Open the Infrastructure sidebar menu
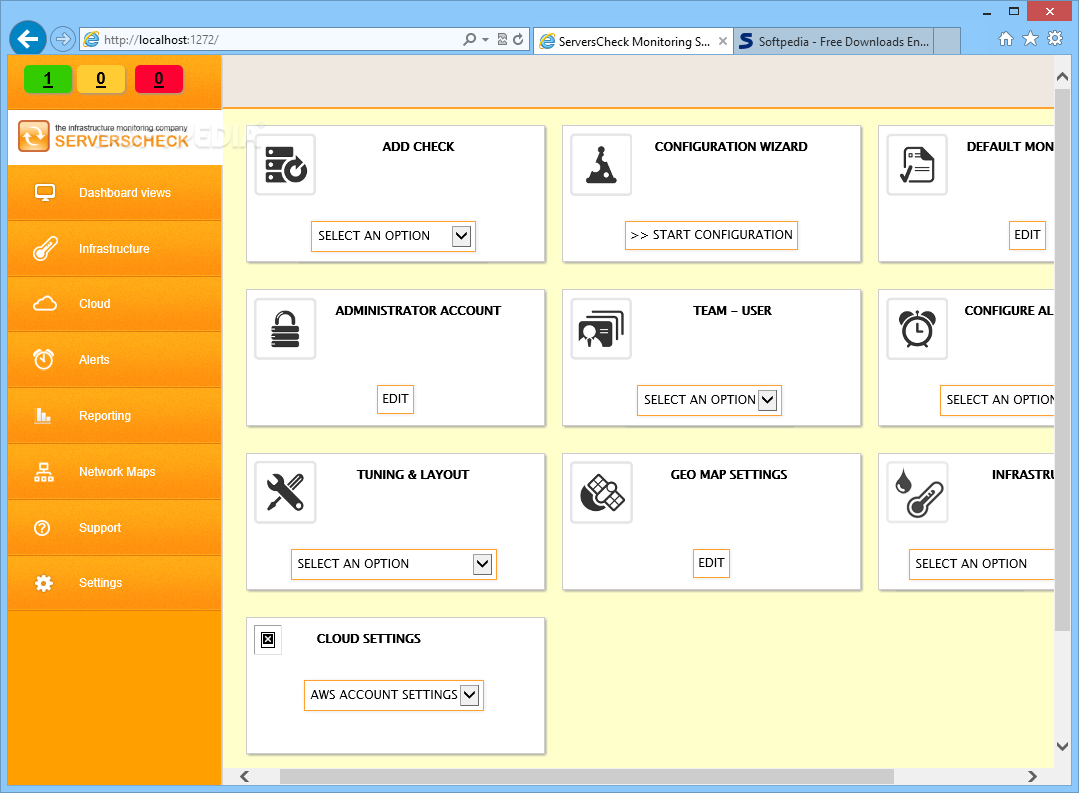This screenshot has width=1079, height=793. 115,249
